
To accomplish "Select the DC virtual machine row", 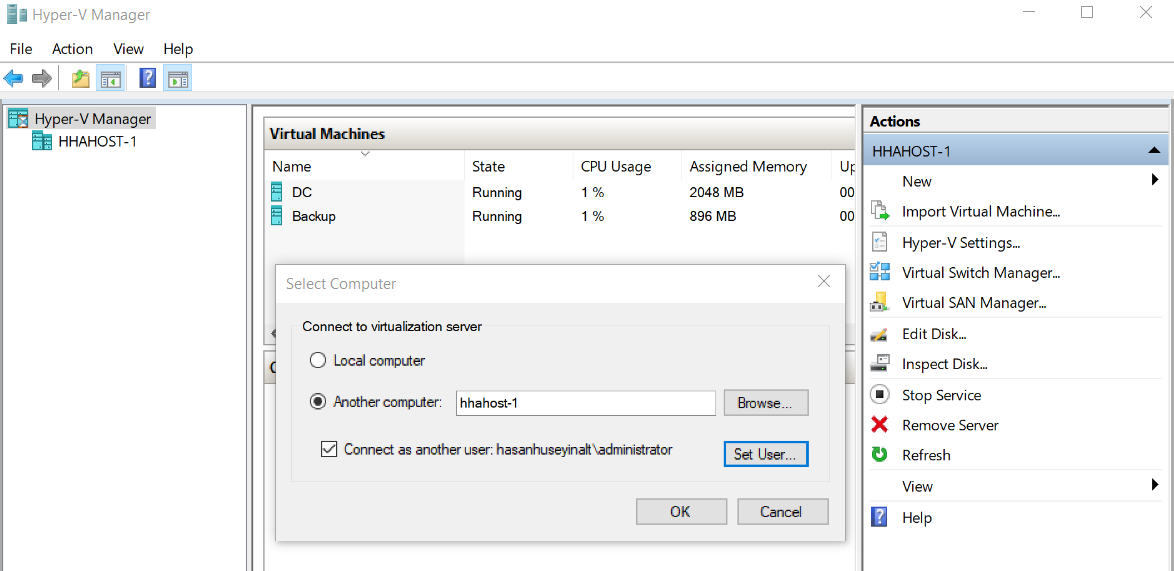I will [562, 192].
